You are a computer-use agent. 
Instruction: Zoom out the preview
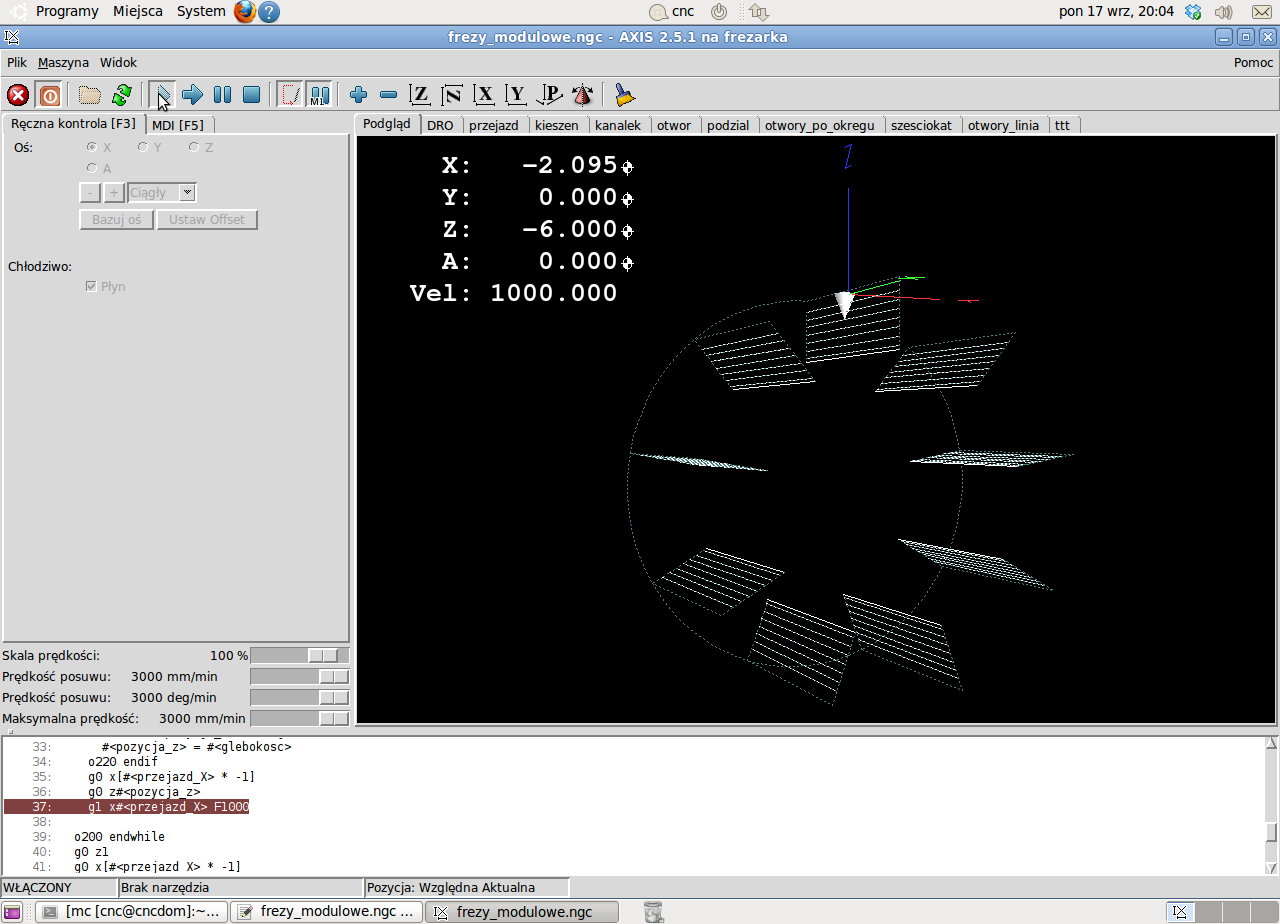pos(389,95)
